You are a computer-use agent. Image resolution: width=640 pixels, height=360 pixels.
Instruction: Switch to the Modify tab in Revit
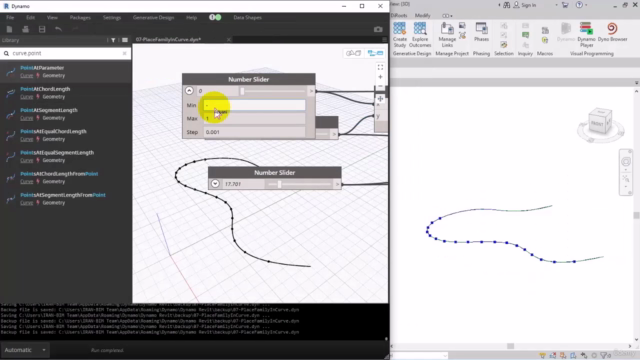[422, 16]
